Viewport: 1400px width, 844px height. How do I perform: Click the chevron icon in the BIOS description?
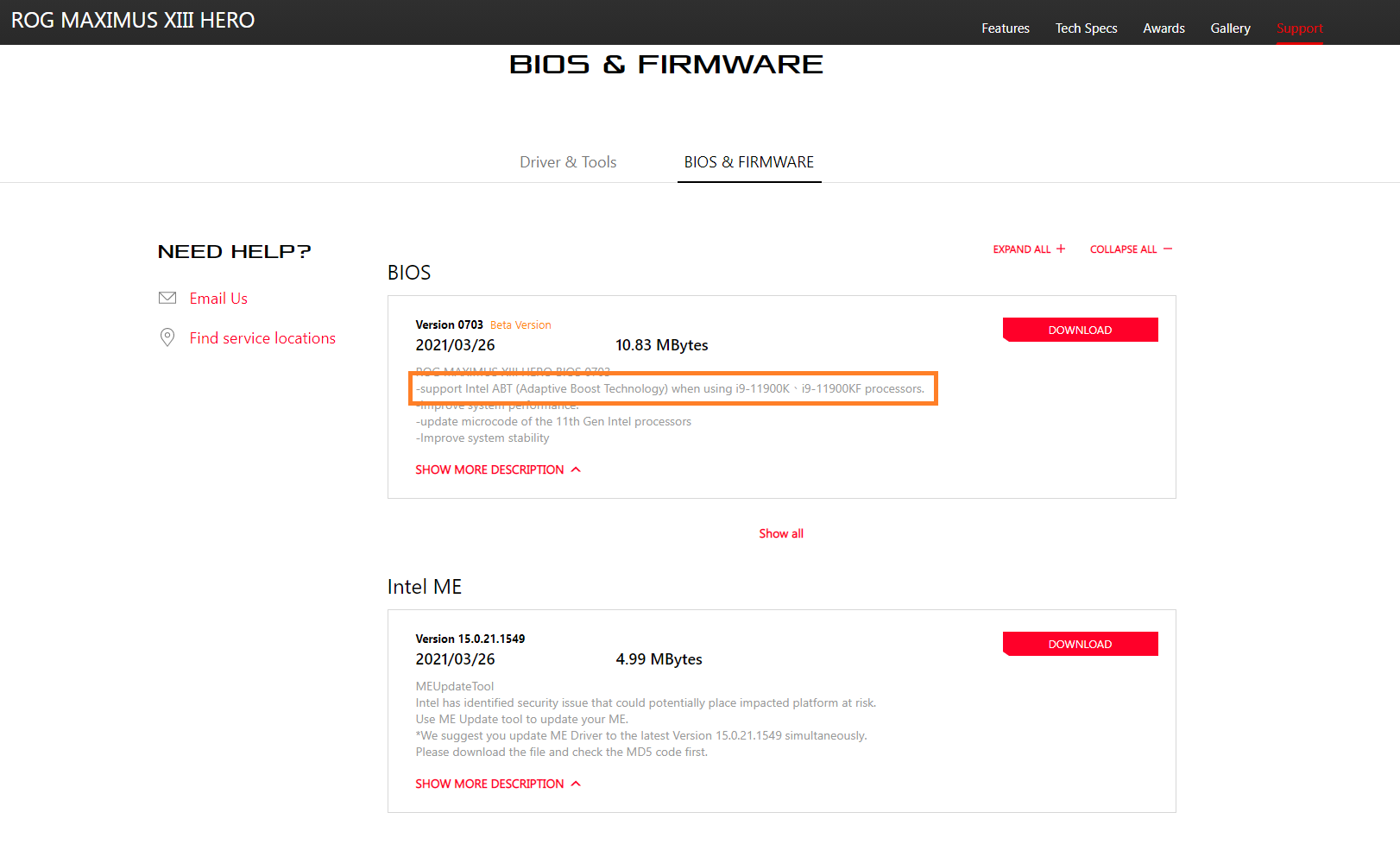pos(576,469)
